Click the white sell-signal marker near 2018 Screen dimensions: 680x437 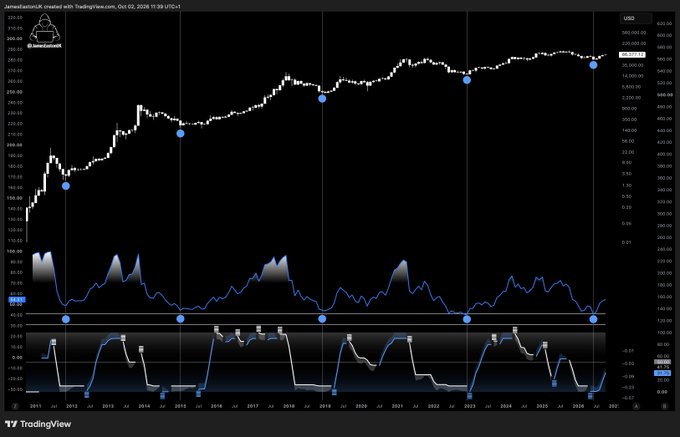click(x=280, y=330)
